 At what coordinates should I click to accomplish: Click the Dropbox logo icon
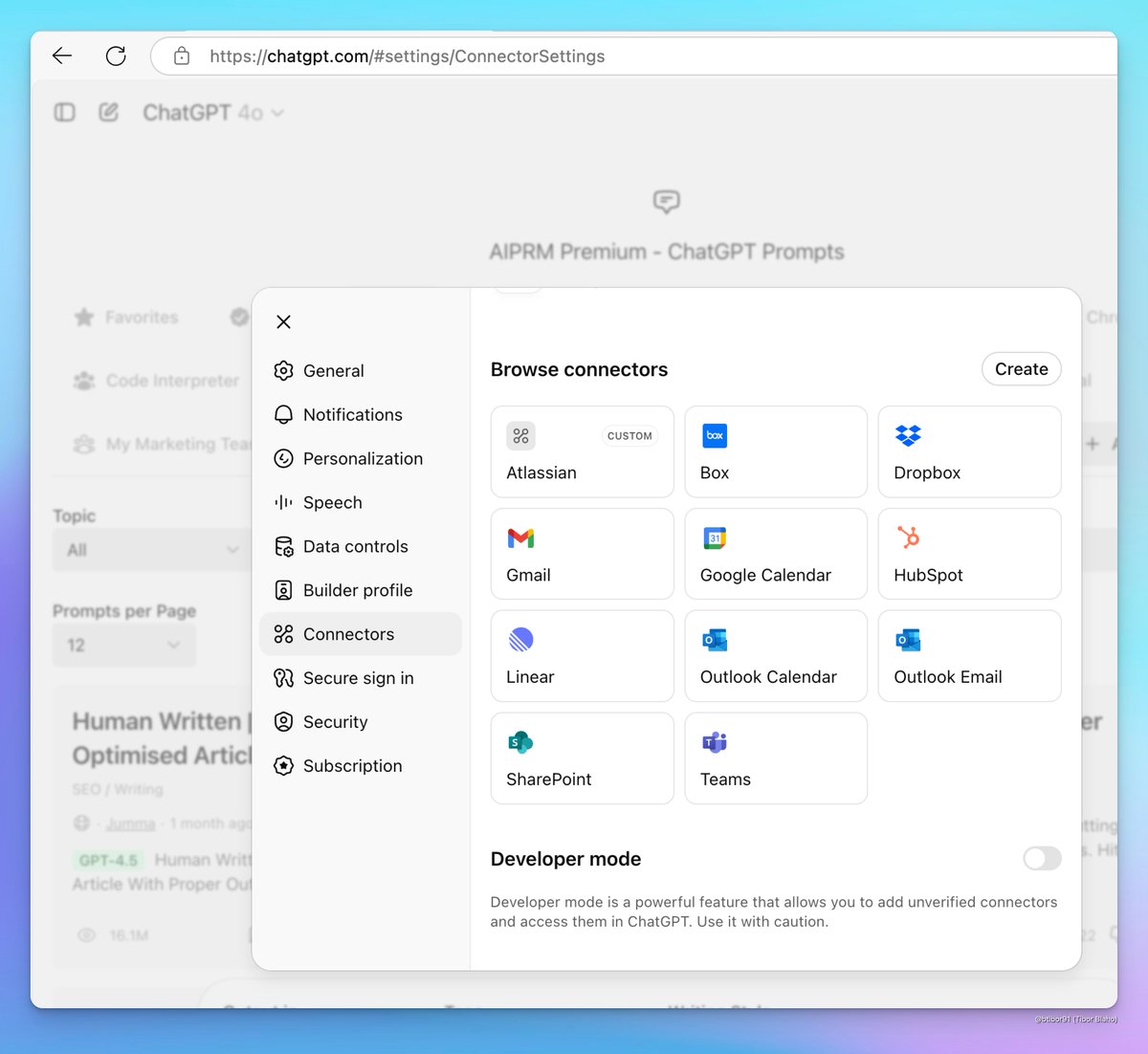(x=908, y=436)
